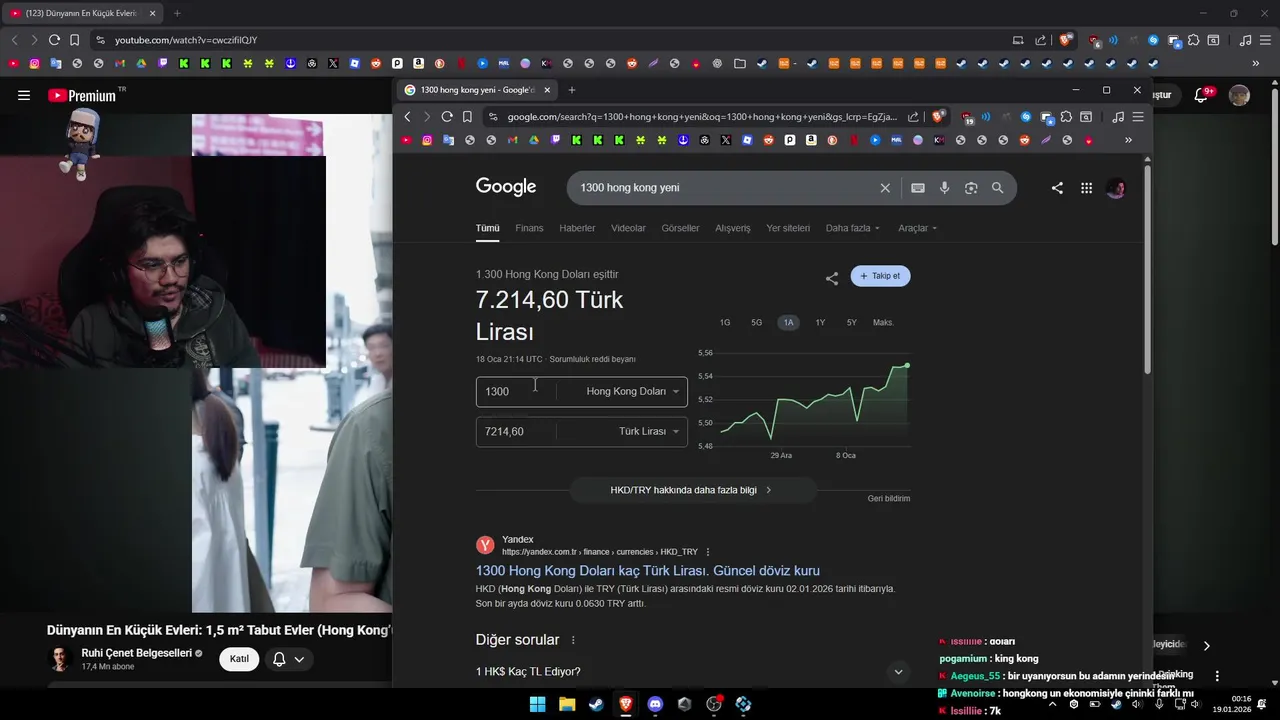Open options beside Diğer sorular
The image size is (1280, 720).
tap(573, 640)
